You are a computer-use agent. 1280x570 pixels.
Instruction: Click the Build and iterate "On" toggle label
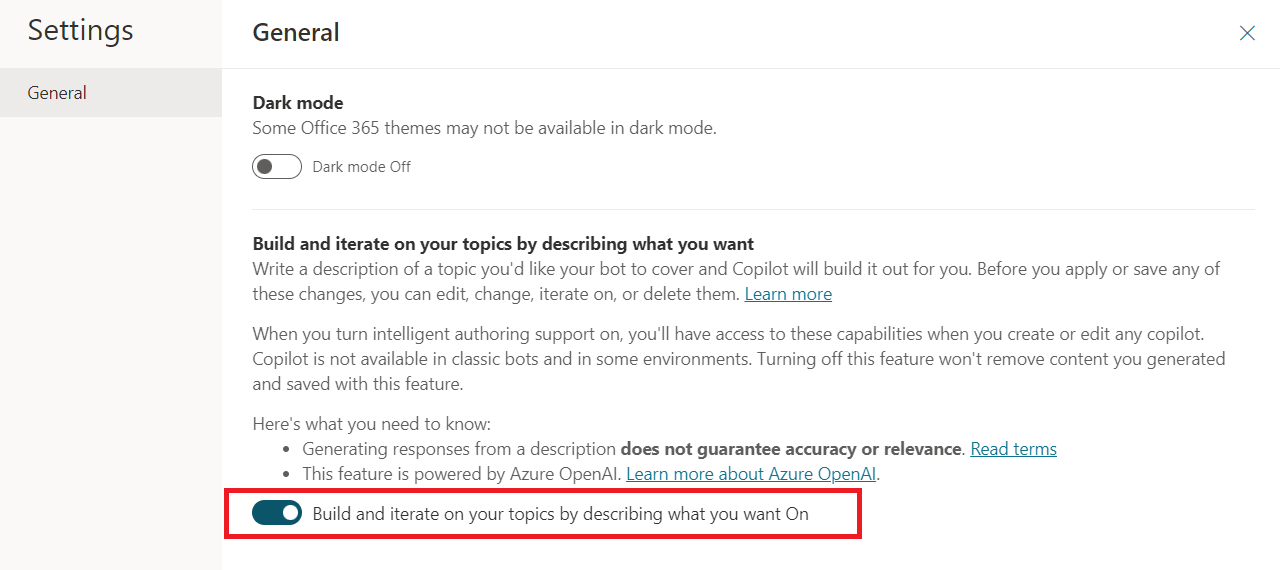pos(560,514)
